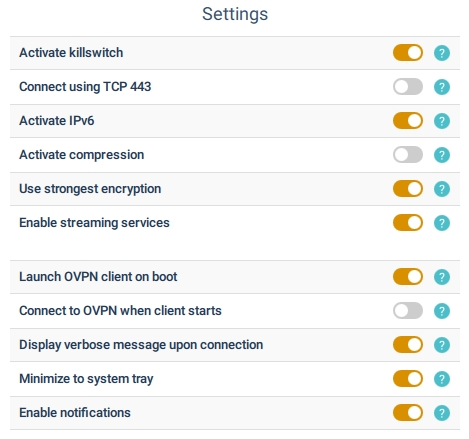Disable Enable streaming services toggle
The width and height of the screenshot is (469, 439).
(408, 223)
